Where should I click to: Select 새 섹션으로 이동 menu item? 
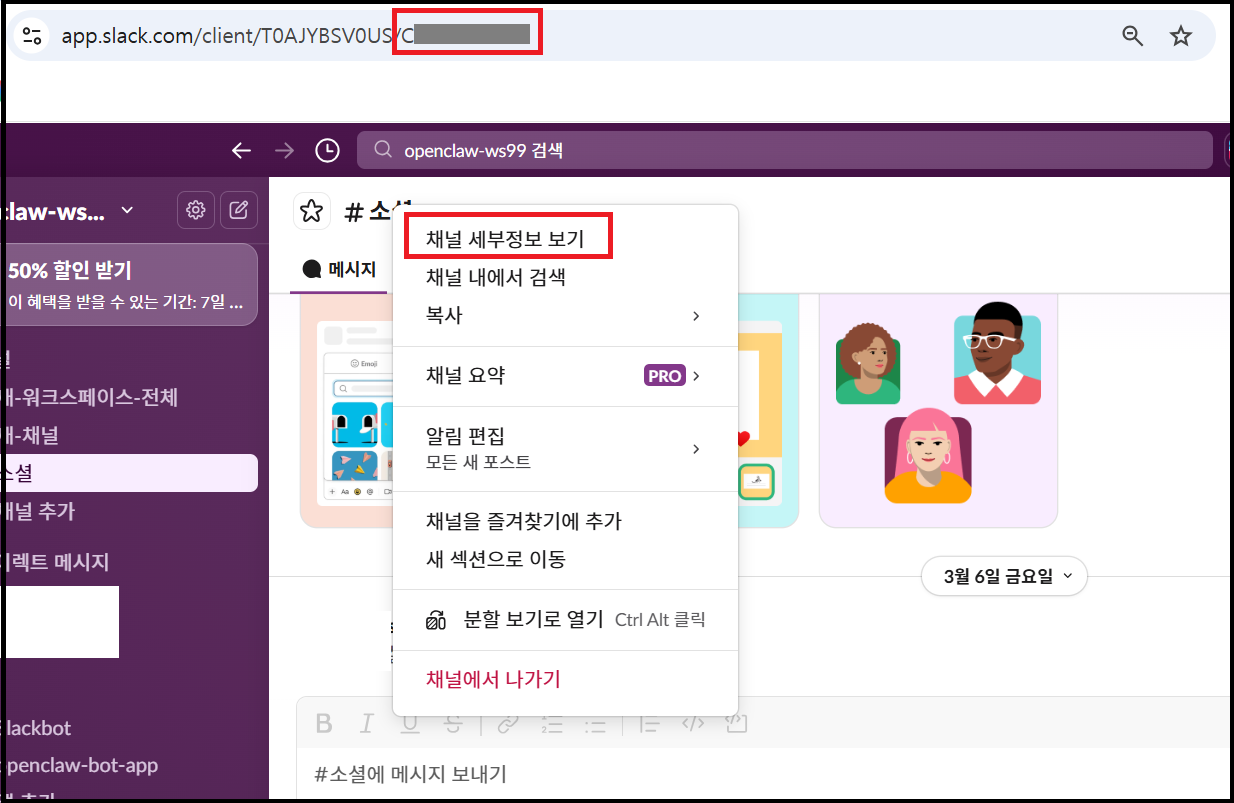[565, 559]
